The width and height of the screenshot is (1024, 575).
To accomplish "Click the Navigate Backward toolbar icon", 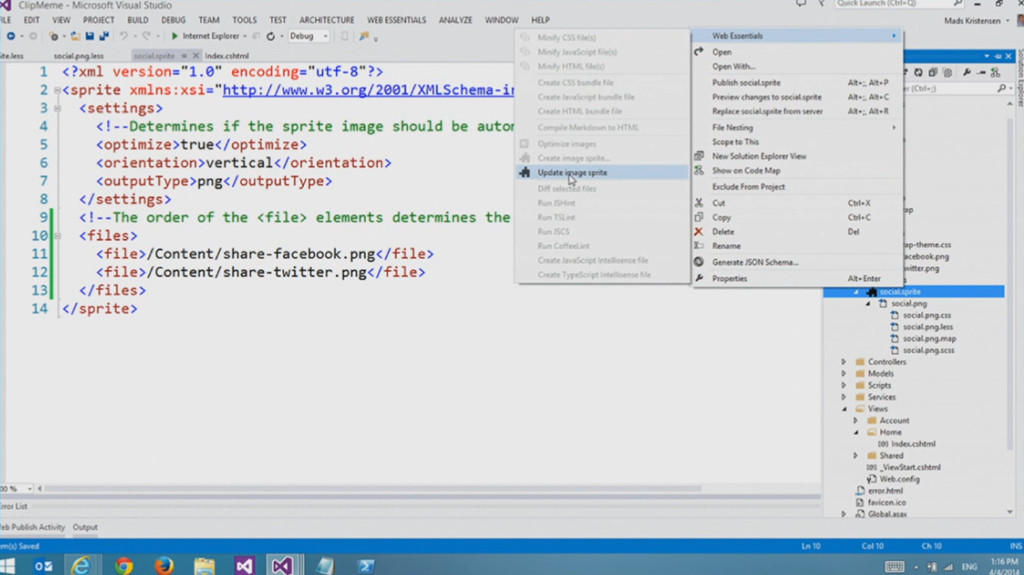I will point(11,37).
